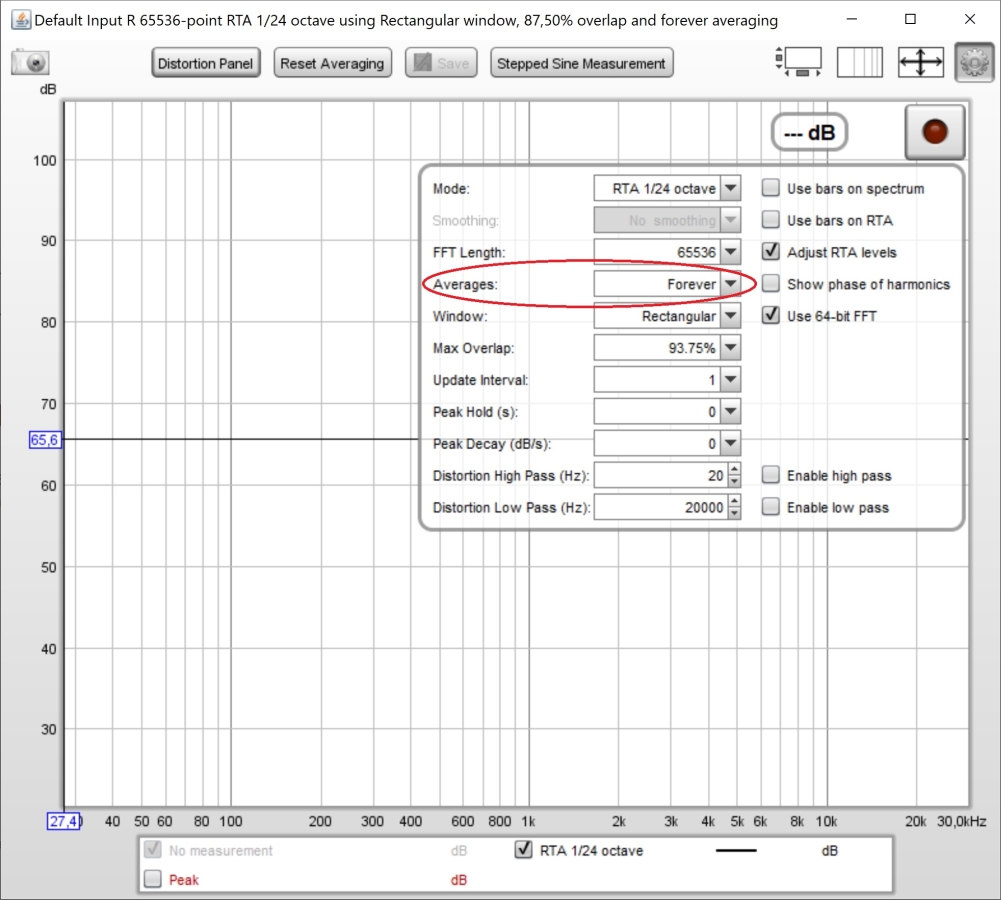Click Reset Averaging button
The height and width of the screenshot is (900, 1001).
(332, 63)
